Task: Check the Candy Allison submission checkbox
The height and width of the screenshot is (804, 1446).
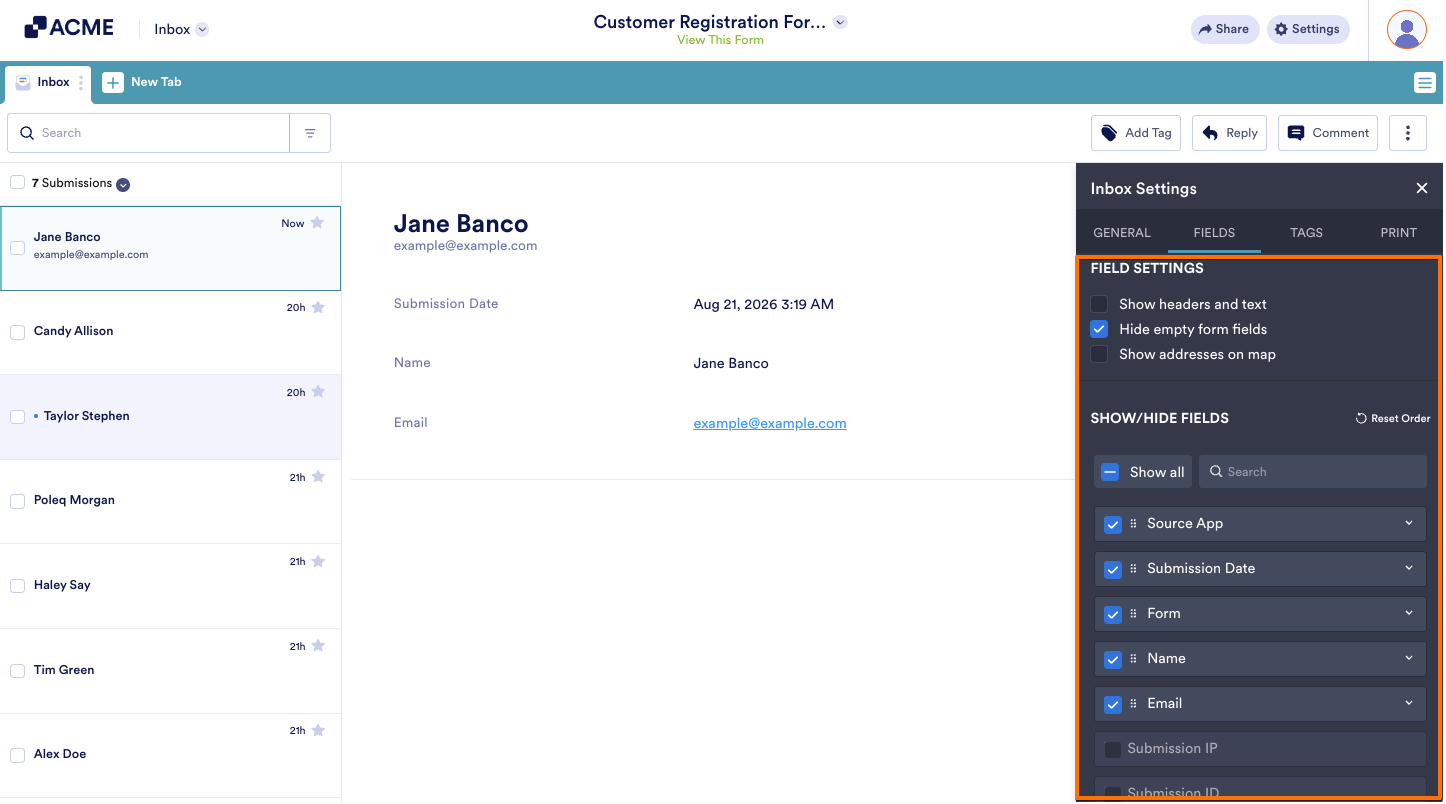Action: [17, 332]
